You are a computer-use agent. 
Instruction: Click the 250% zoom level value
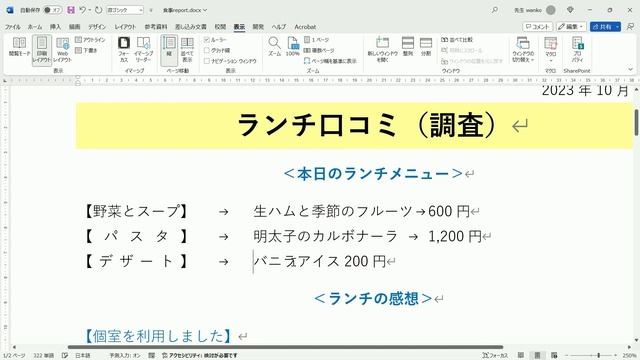click(630, 356)
